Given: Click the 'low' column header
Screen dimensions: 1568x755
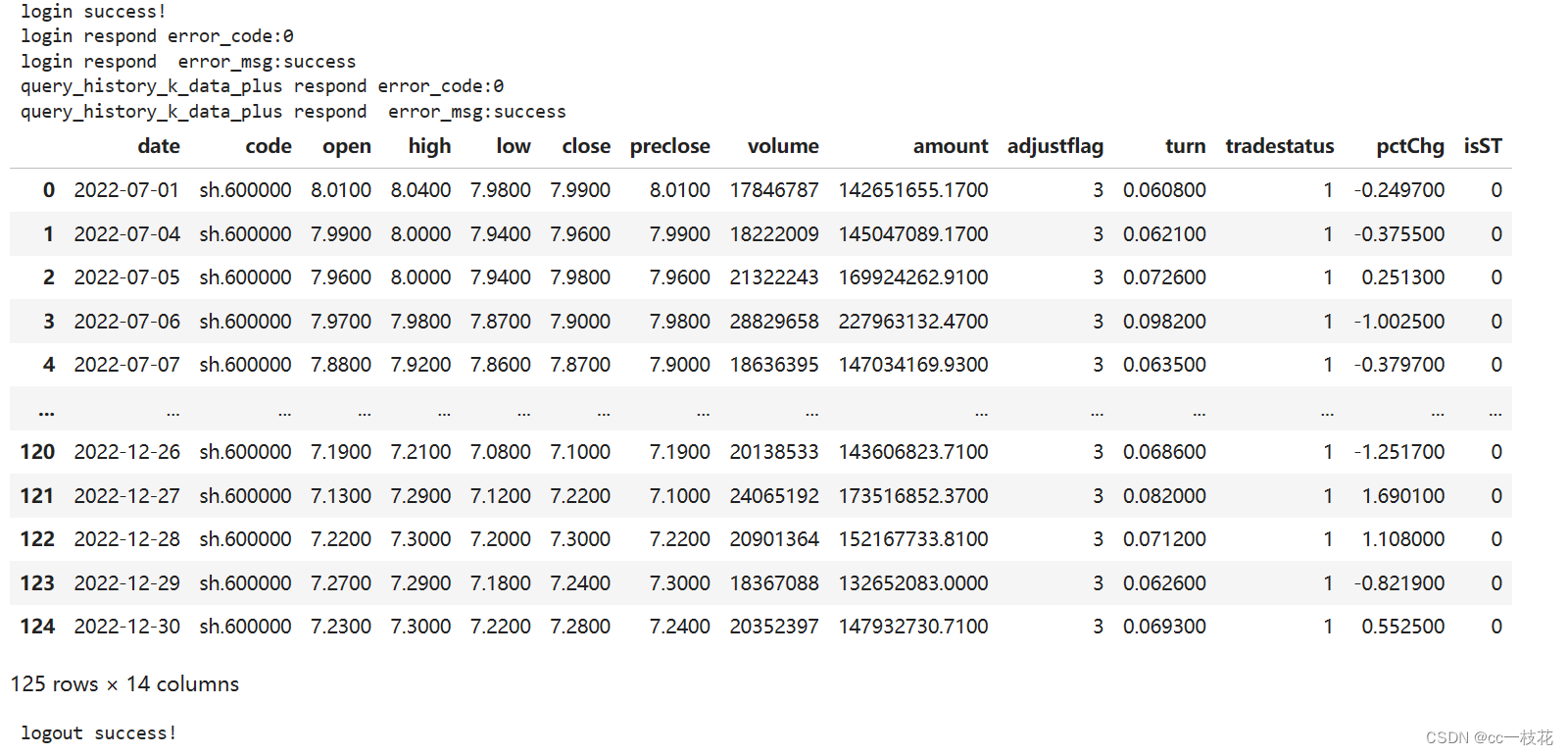Looking at the screenshot, I should (x=514, y=146).
